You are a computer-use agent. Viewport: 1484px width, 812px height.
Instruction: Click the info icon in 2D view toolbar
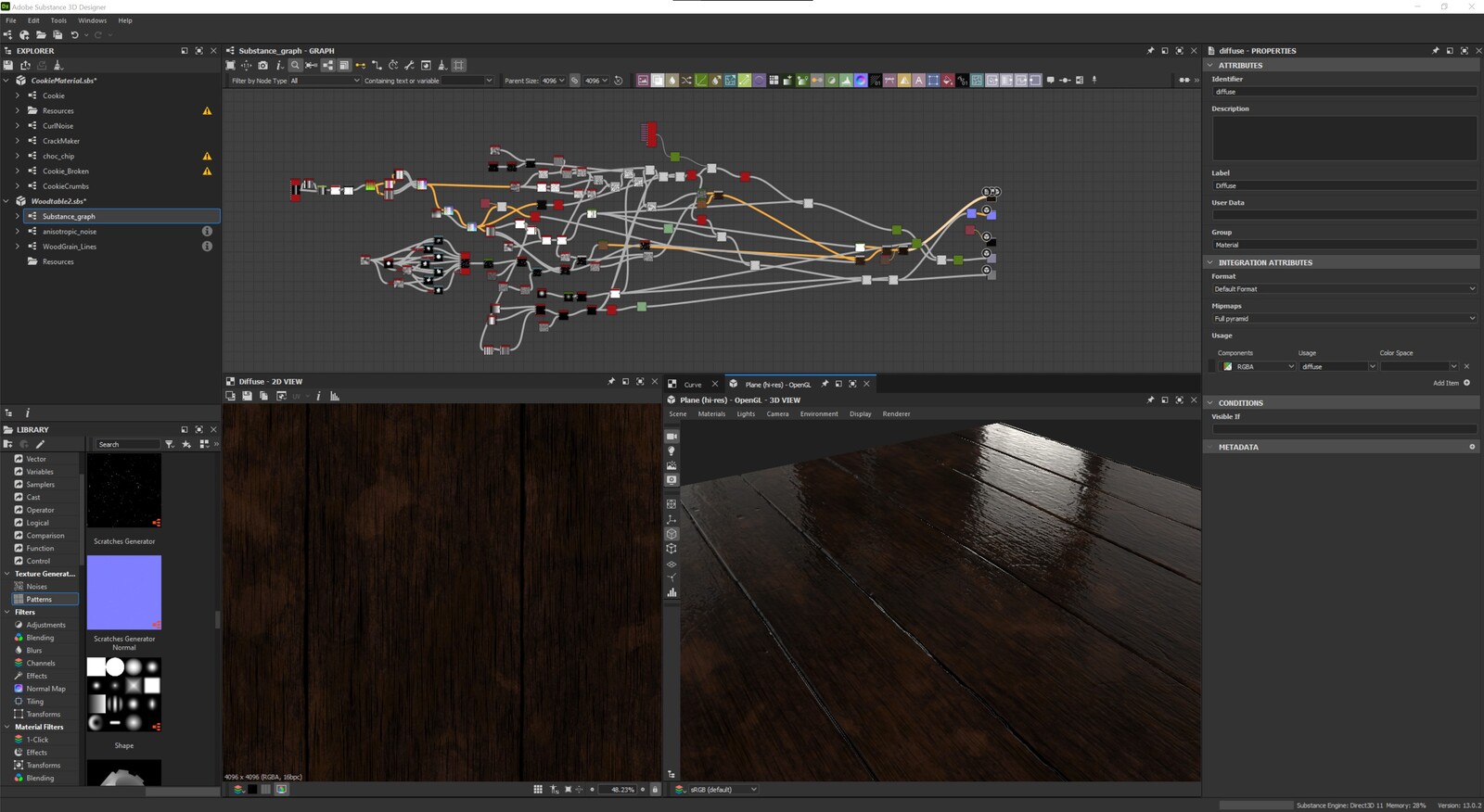click(318, 396)
